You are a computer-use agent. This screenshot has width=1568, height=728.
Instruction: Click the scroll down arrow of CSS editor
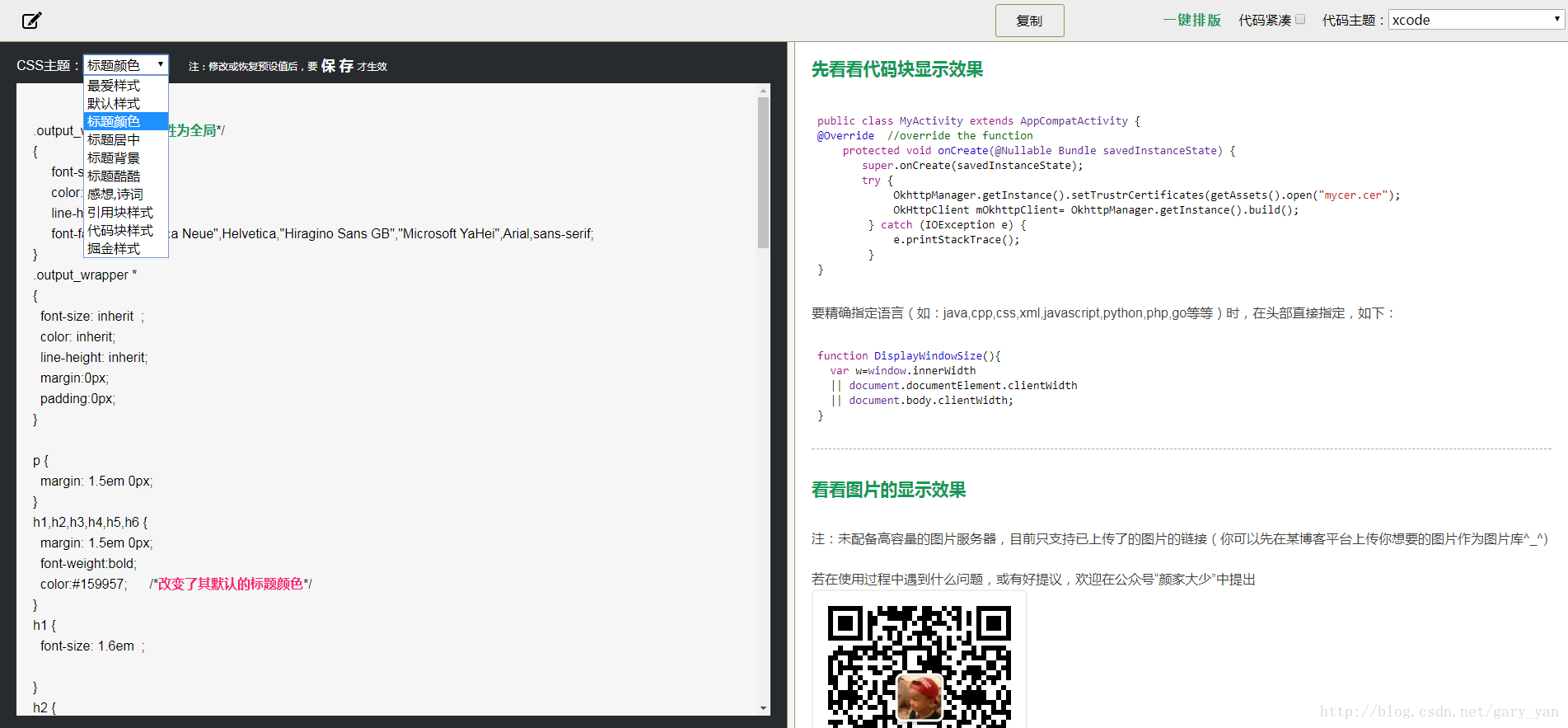pyautogui.click(x=763, y=708)
